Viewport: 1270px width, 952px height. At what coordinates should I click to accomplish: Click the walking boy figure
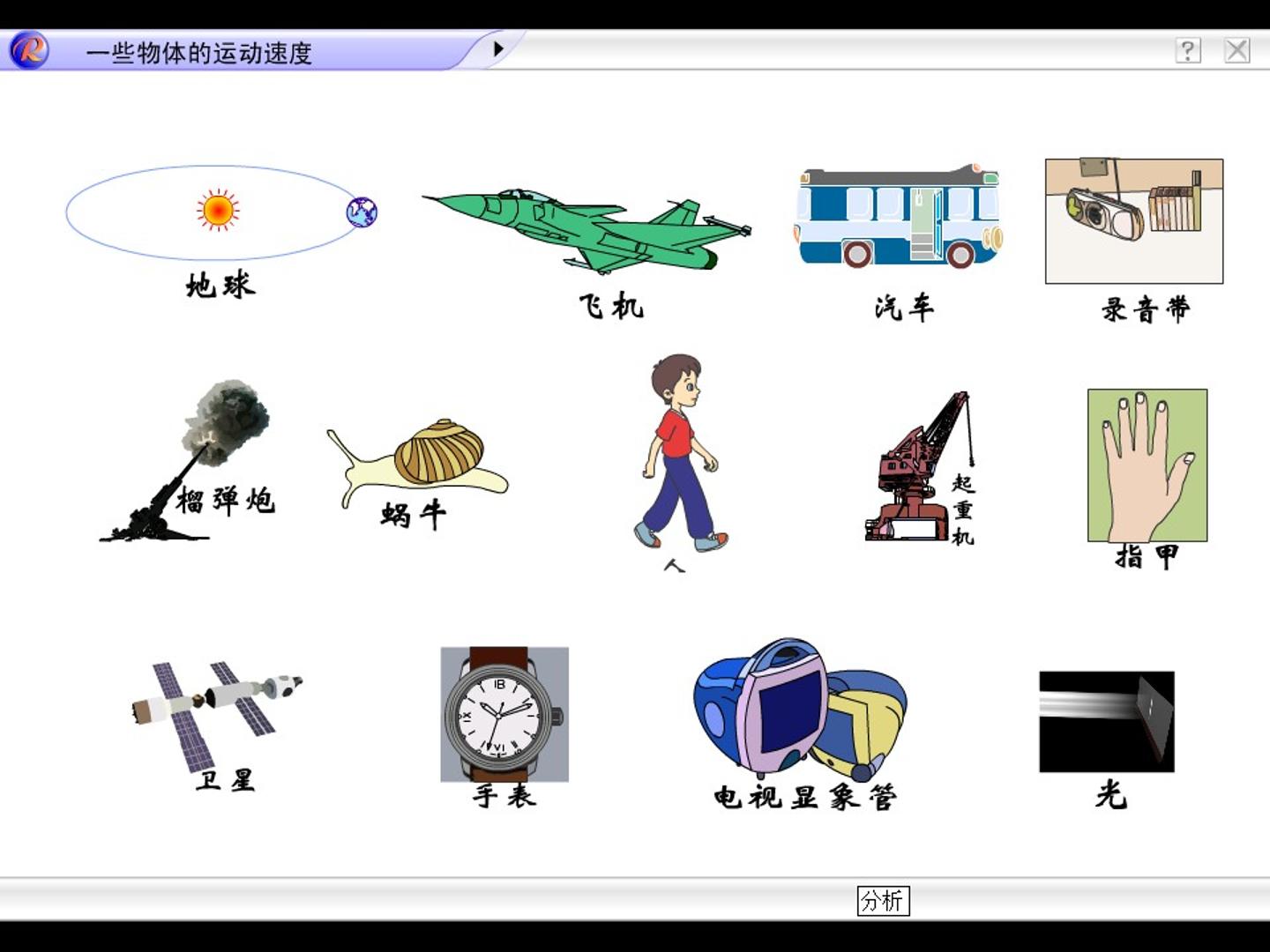tap(681, 453)
